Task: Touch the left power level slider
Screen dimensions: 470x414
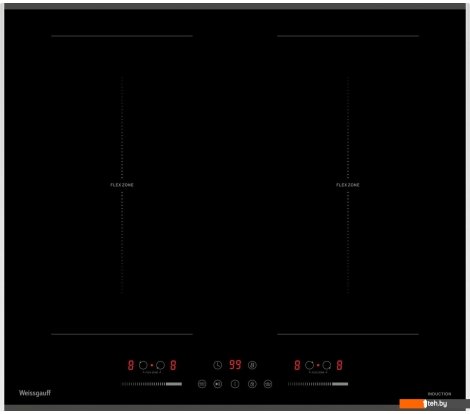Action: (x=152, y=384)
